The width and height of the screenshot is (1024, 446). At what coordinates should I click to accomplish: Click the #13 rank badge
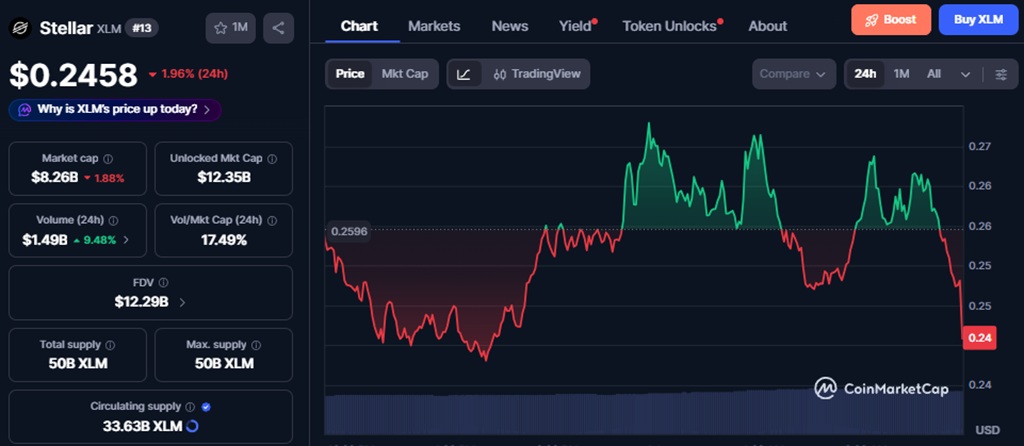142,28
